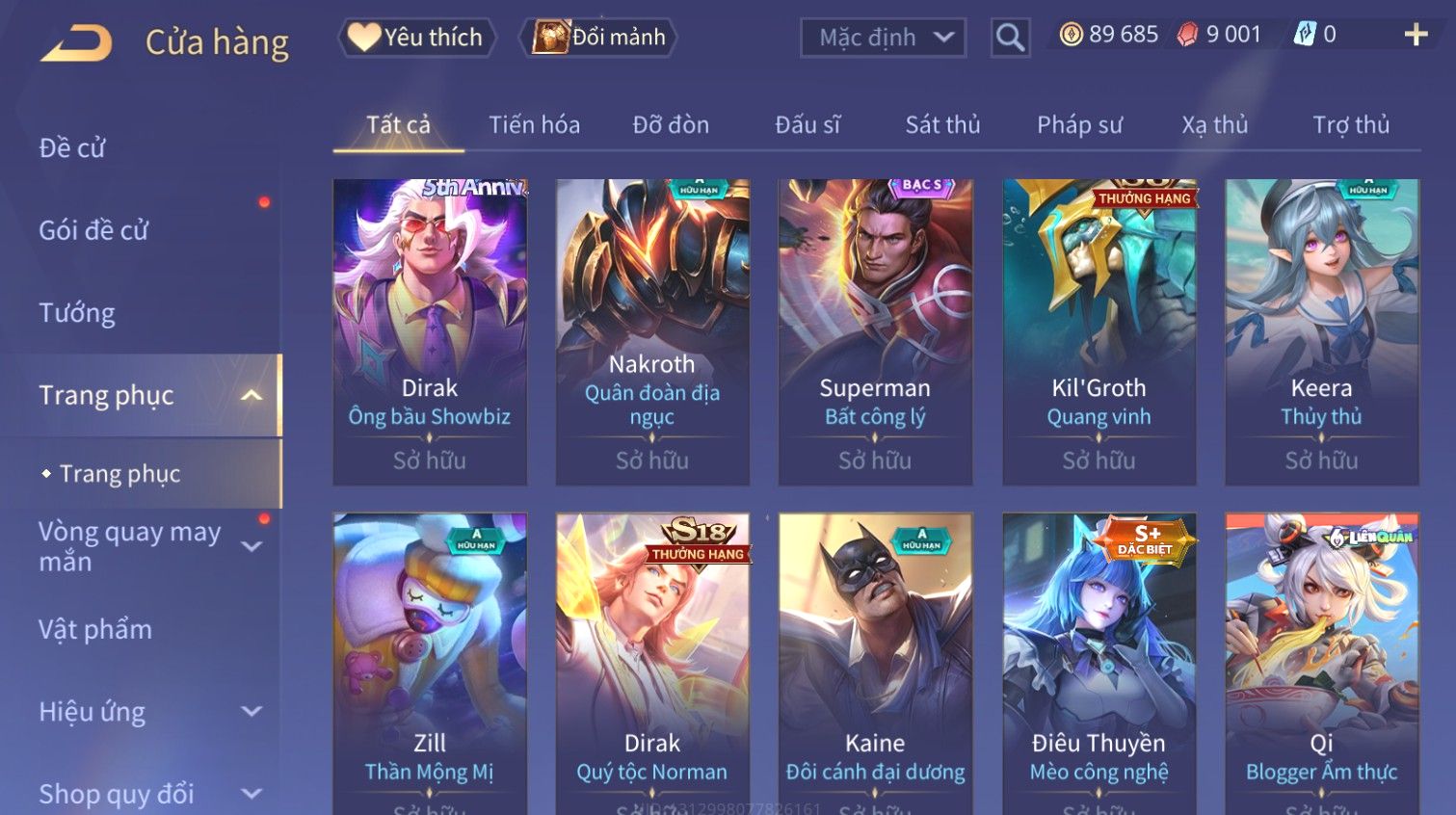
Task: Collapse the Trang phục sidebar section
Action: click(251, 395)
